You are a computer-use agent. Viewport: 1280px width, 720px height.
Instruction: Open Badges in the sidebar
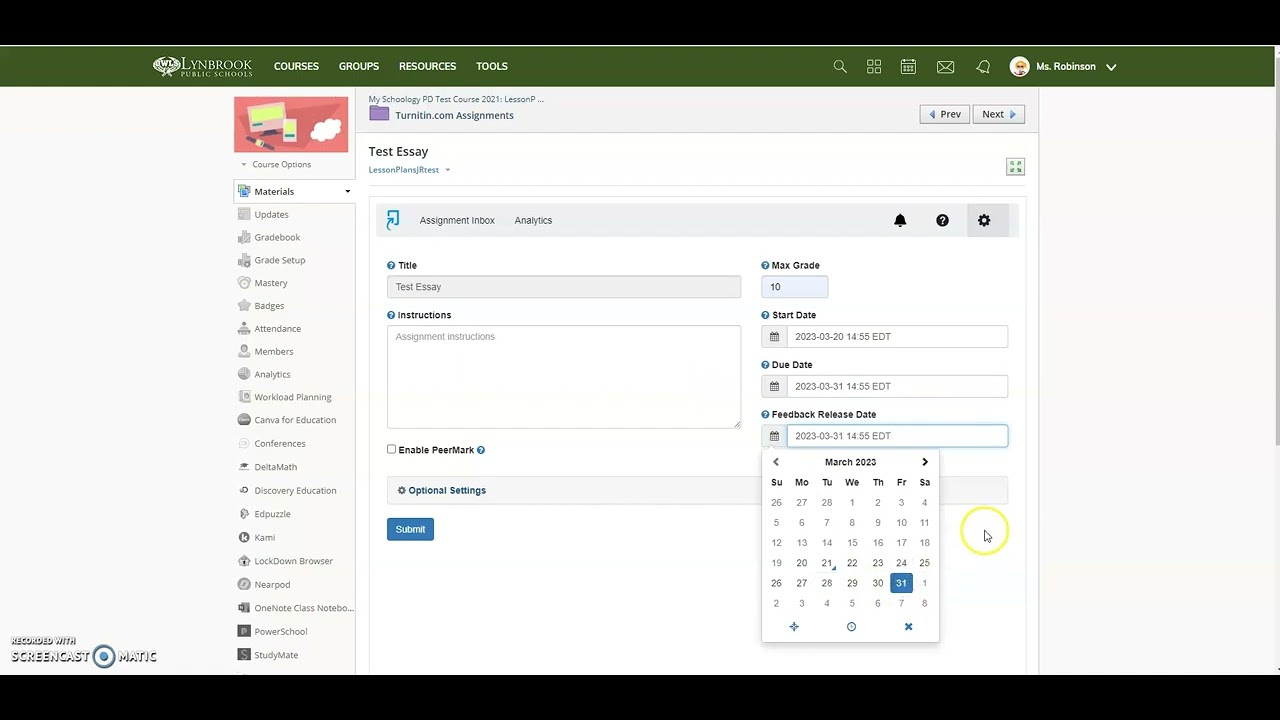tap(269, 306)
